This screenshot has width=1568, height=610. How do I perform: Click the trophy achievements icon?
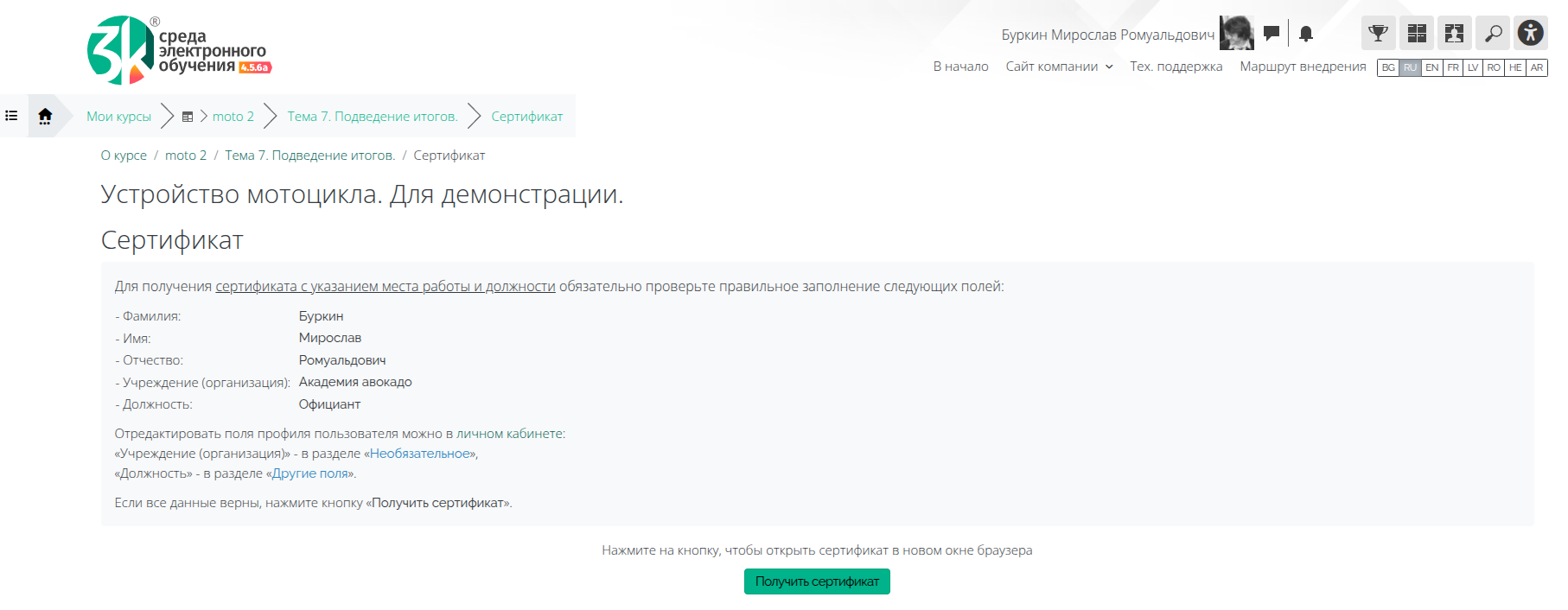coord(1378,34)
